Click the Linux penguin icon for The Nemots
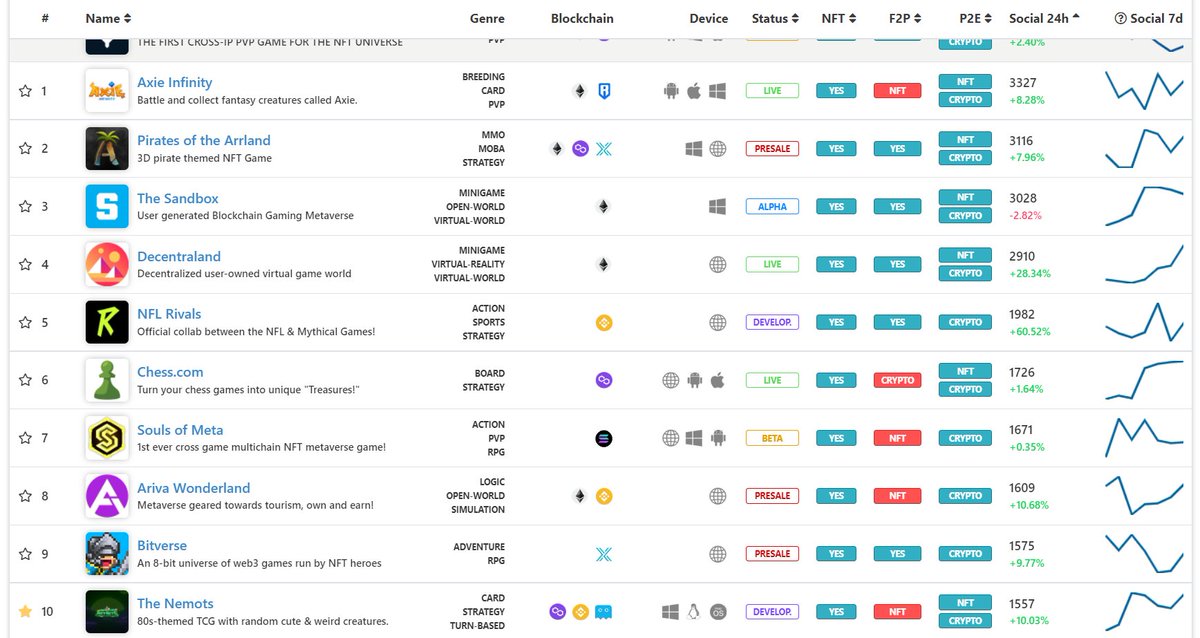 (694, 612)
